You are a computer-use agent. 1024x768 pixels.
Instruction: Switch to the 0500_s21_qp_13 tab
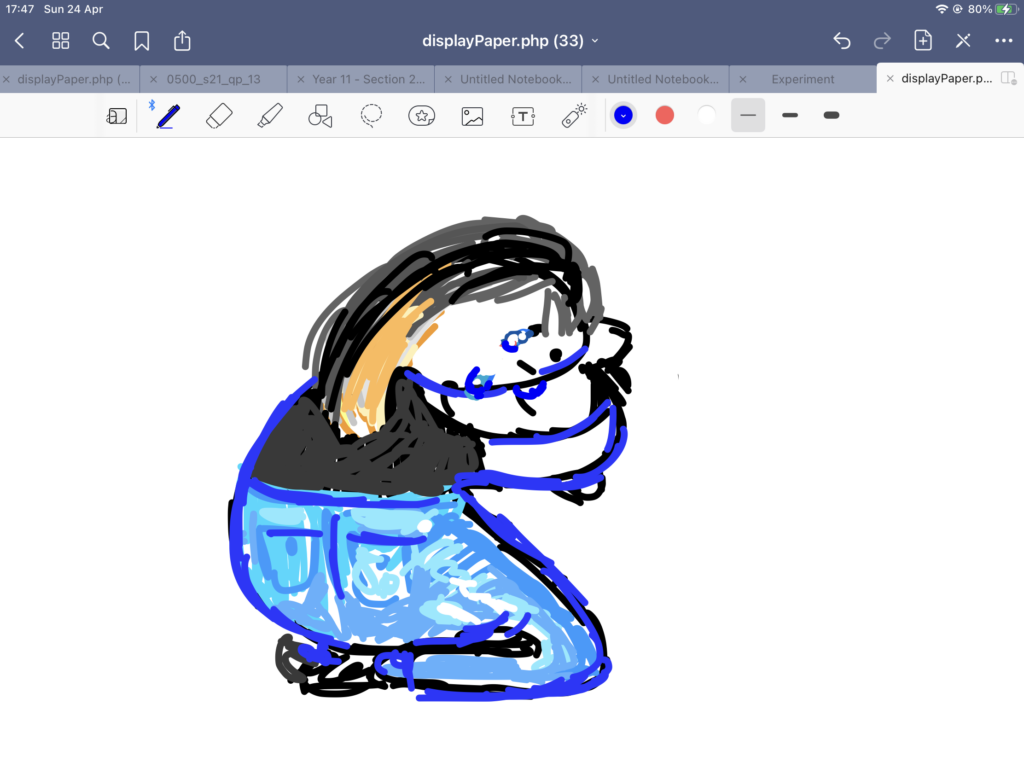[x=221, y=79]
